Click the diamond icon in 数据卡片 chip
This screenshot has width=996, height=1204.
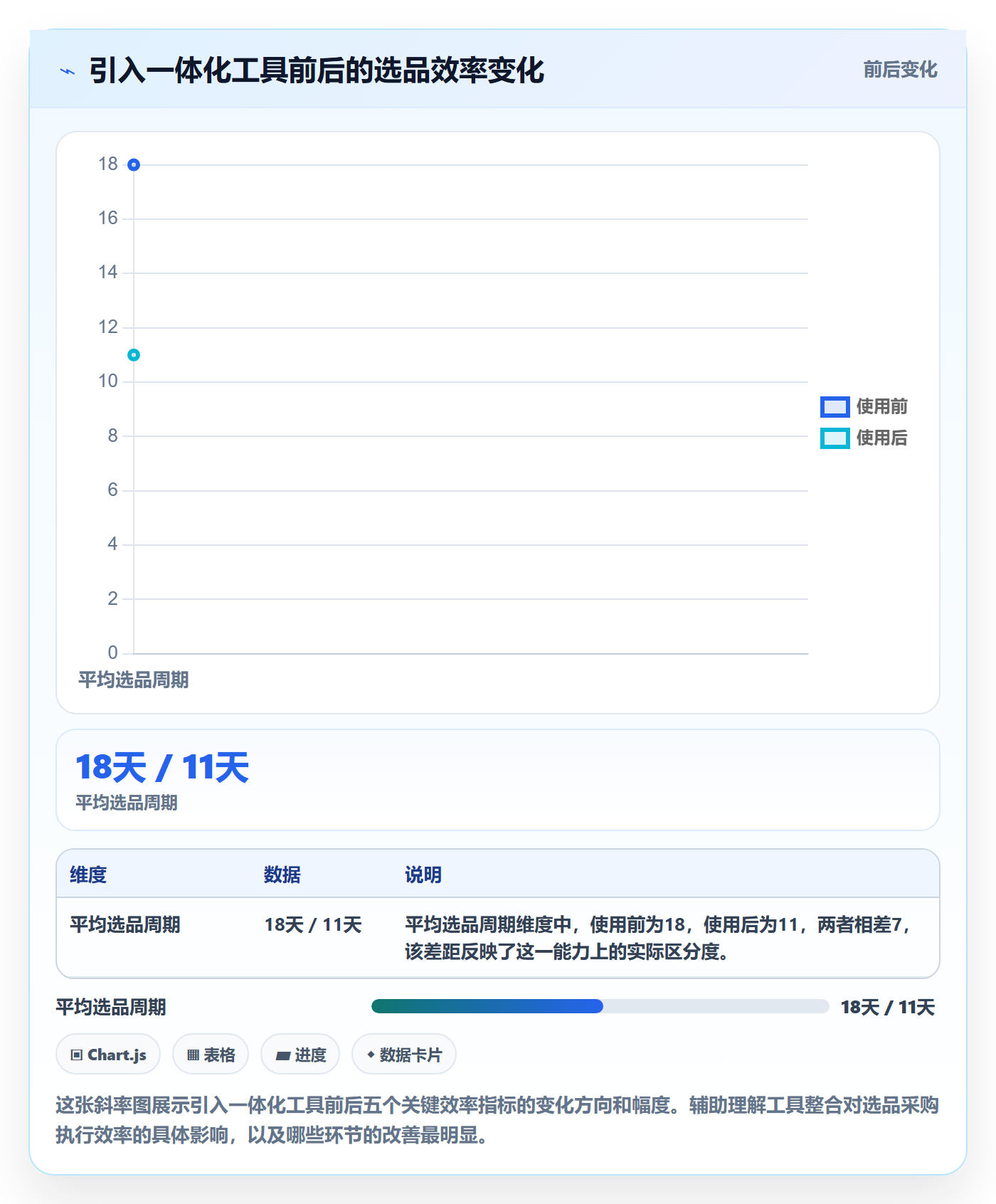point(371,1055)
